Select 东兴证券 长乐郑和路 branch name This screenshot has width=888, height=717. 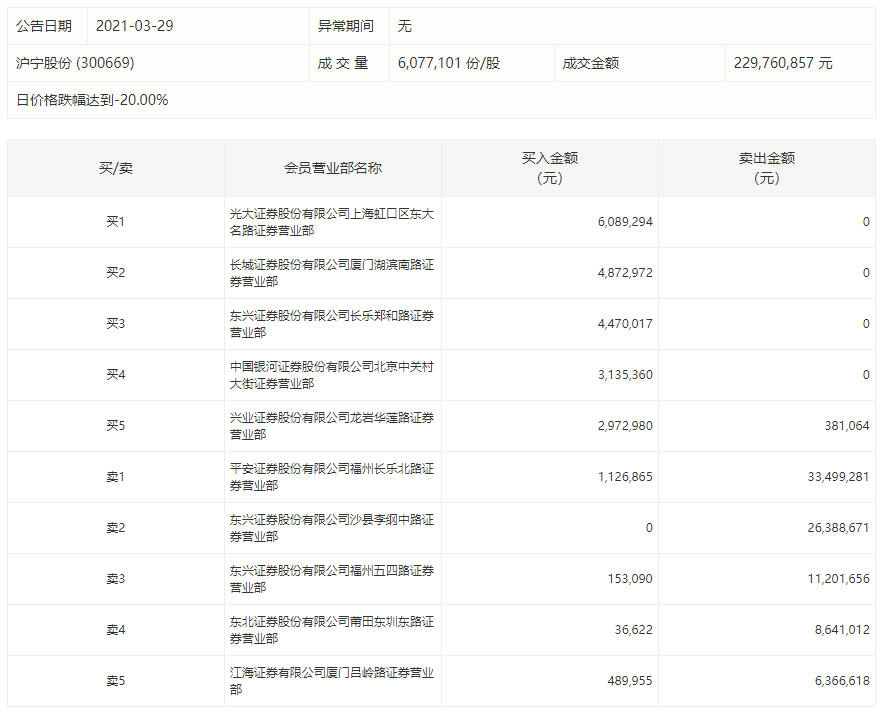pyautogui.click(x=331, y=324)
